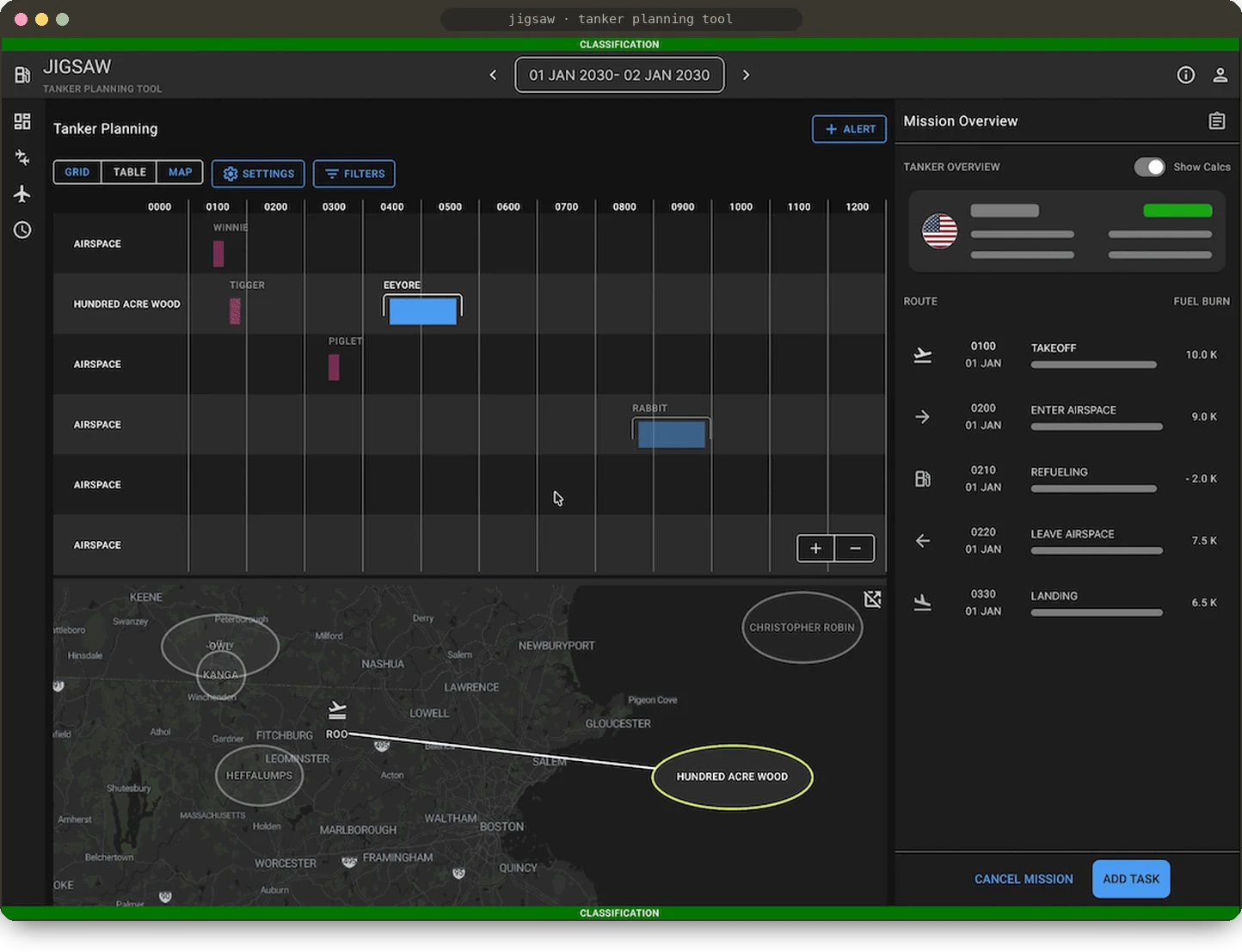This screenshot has width=1242, height=952.
Task: Select the RABBIT mission block
Action: click(x=672, y=433)
